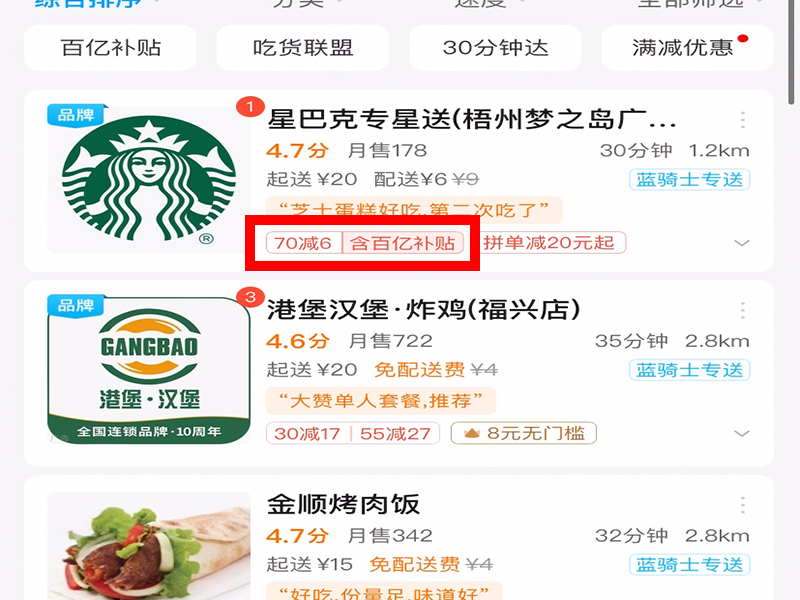Tap the 8元无门槛 coupon tag

coord(523,433)
